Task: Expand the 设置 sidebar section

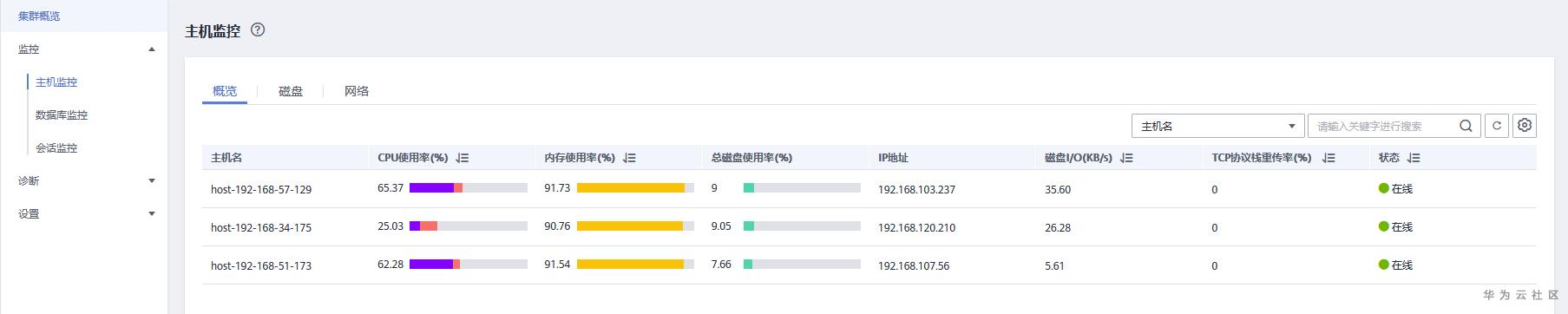Action: 152,214
